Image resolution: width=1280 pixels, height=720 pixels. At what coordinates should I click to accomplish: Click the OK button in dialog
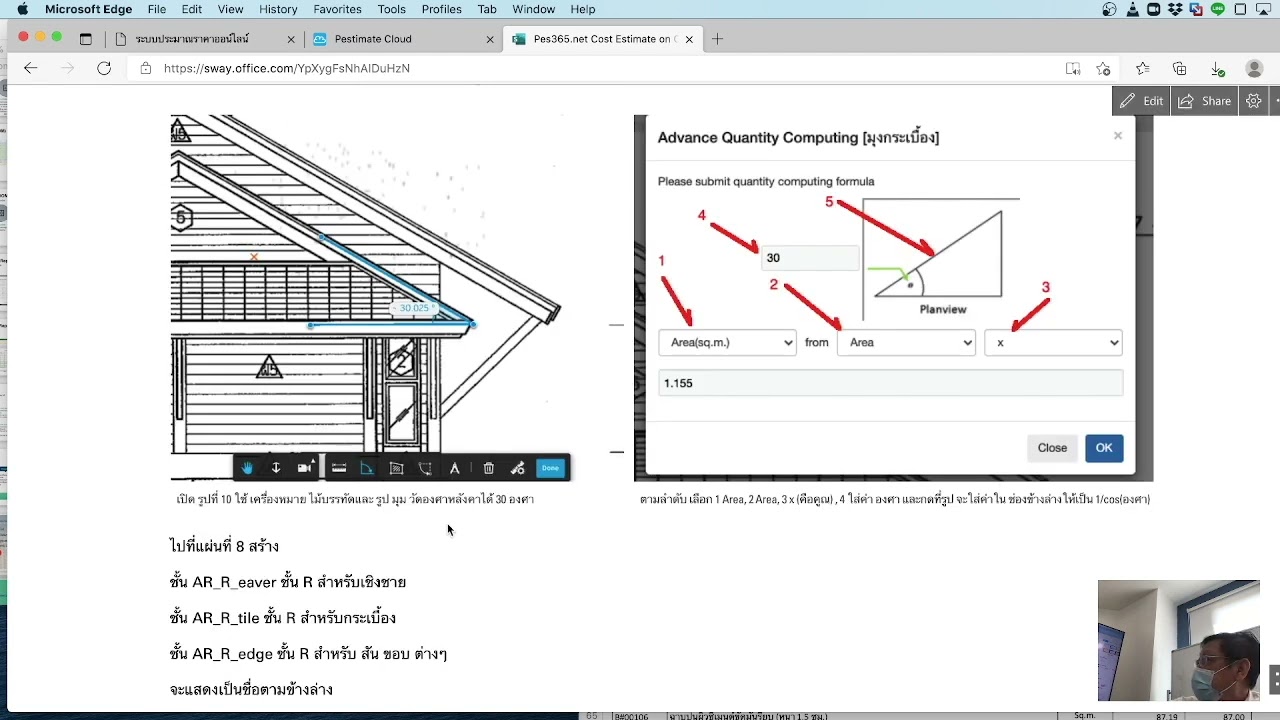tap(1104, 448)
